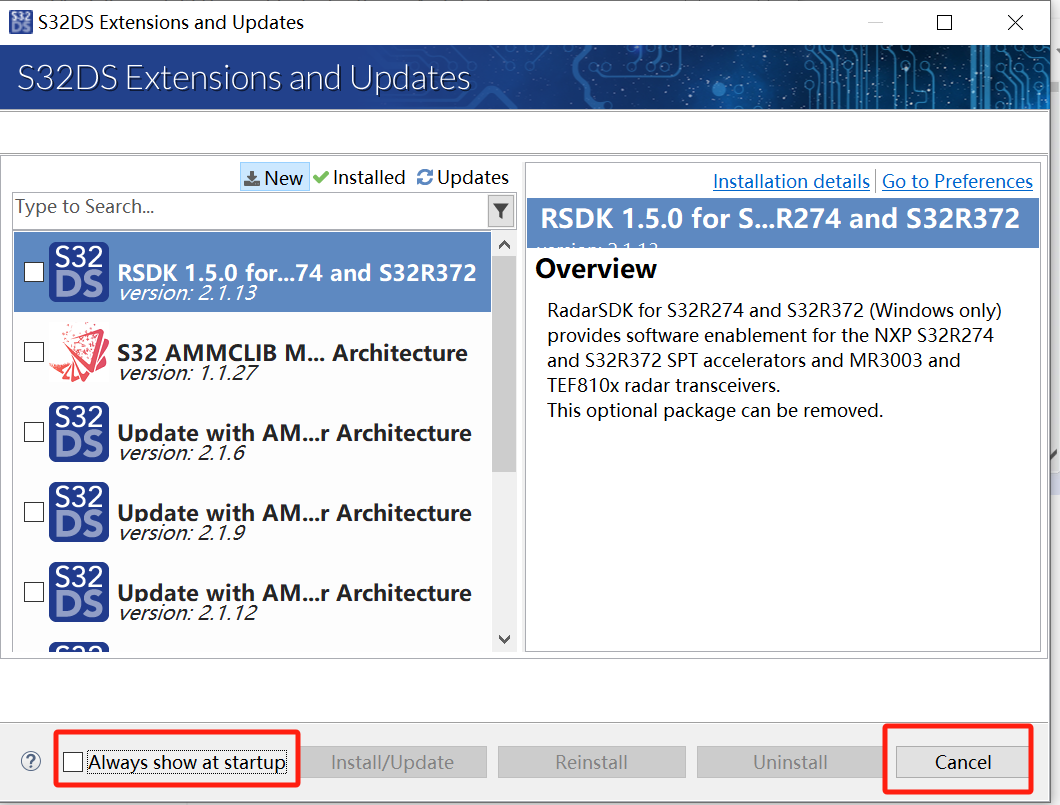This screenshot has height=805, width=1060.
Task: Click the Reinstall button
Action: [592, 762]
